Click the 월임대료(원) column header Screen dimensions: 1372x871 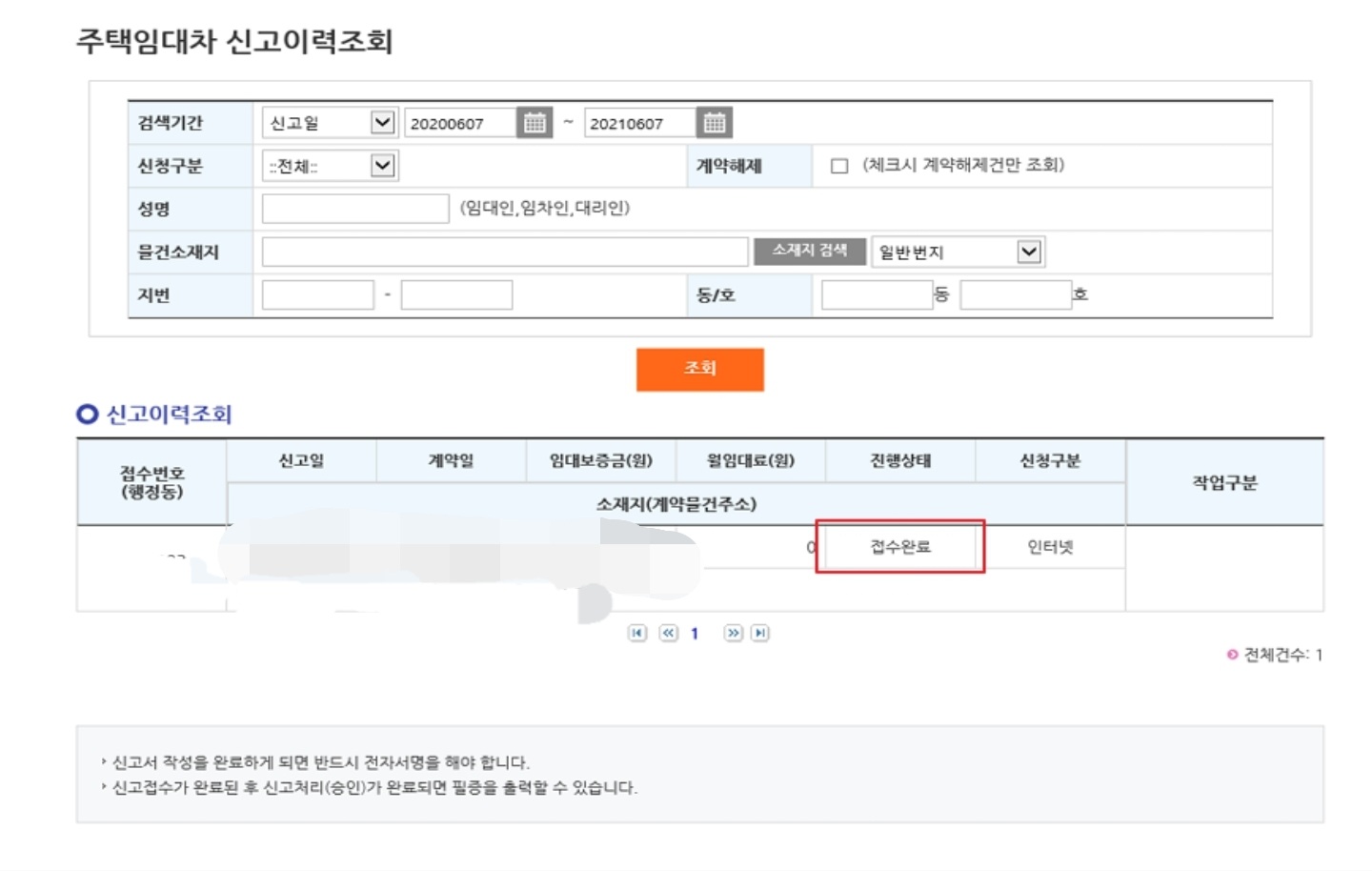coord(751,461)
